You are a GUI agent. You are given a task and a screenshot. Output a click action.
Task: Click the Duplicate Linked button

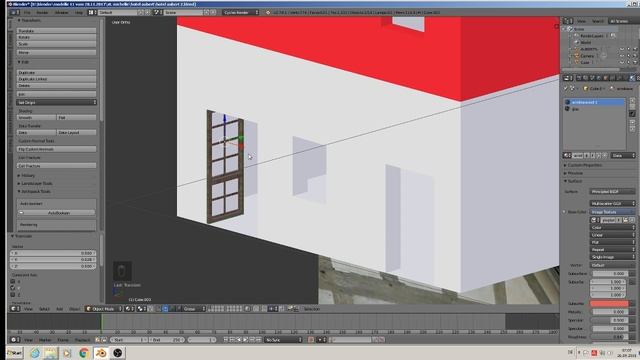pyautogui.click(x=56, y=79)
